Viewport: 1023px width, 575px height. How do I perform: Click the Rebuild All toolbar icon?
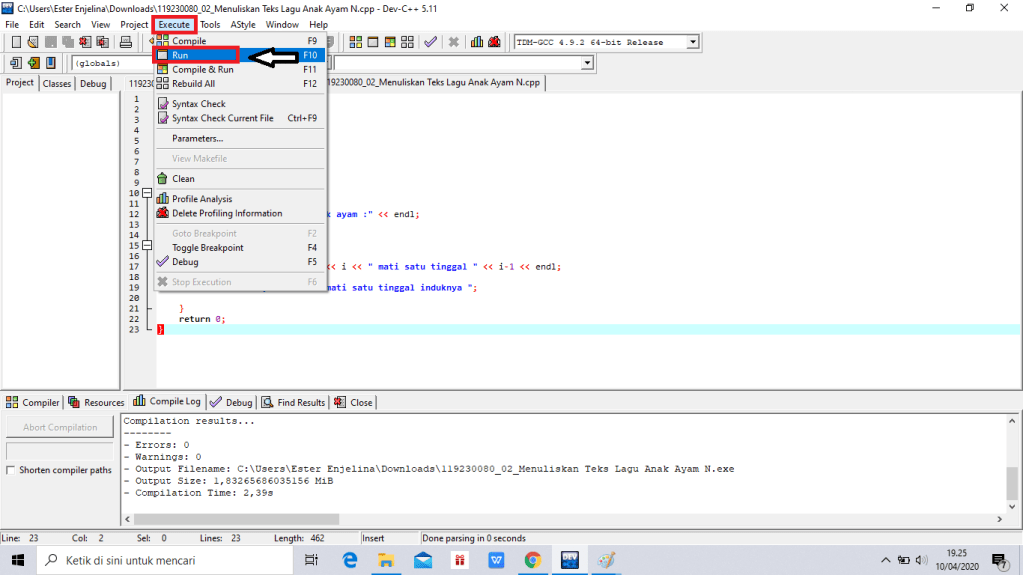coord(405,42)
